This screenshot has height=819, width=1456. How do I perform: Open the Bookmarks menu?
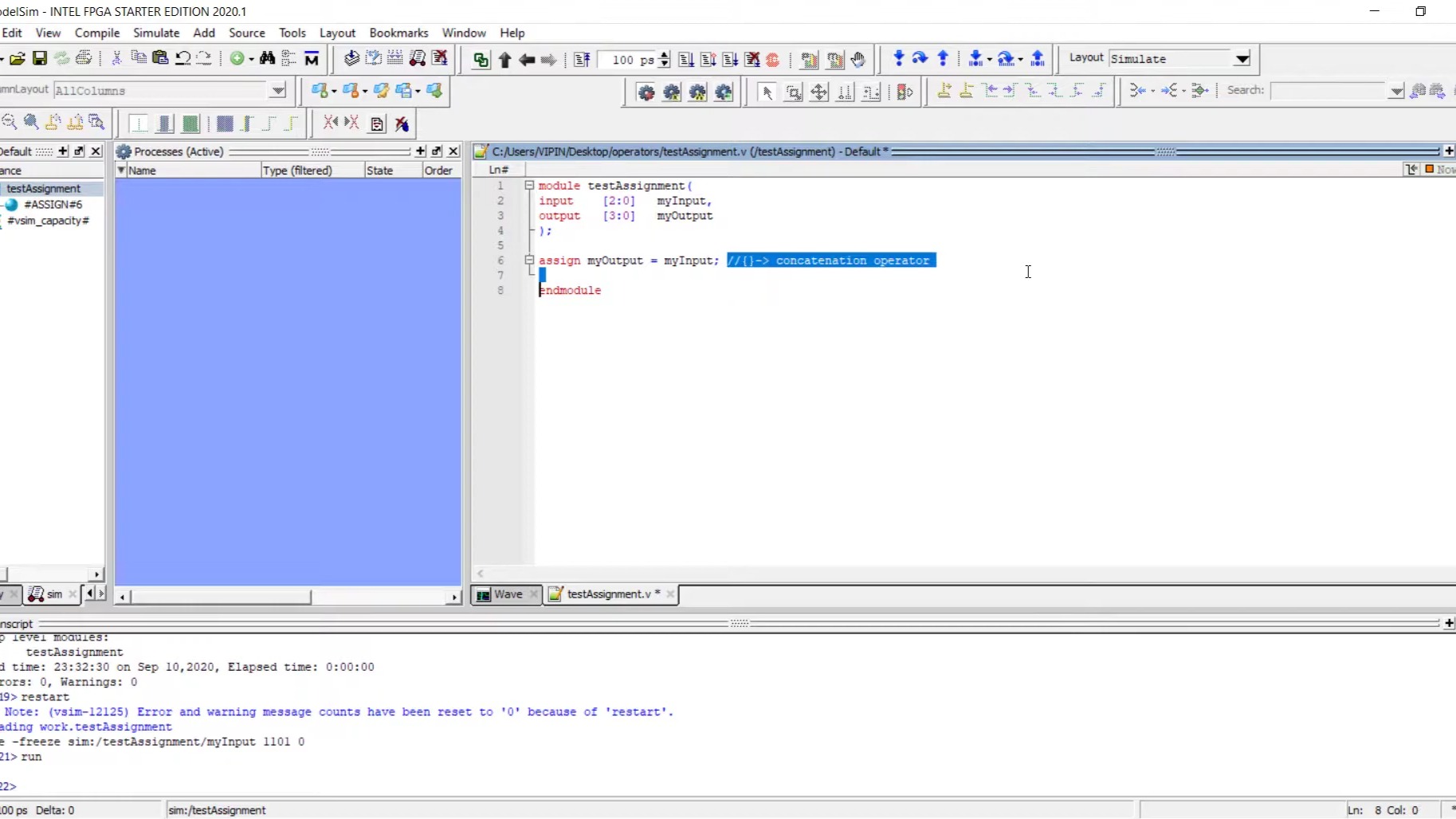point(398,33)
